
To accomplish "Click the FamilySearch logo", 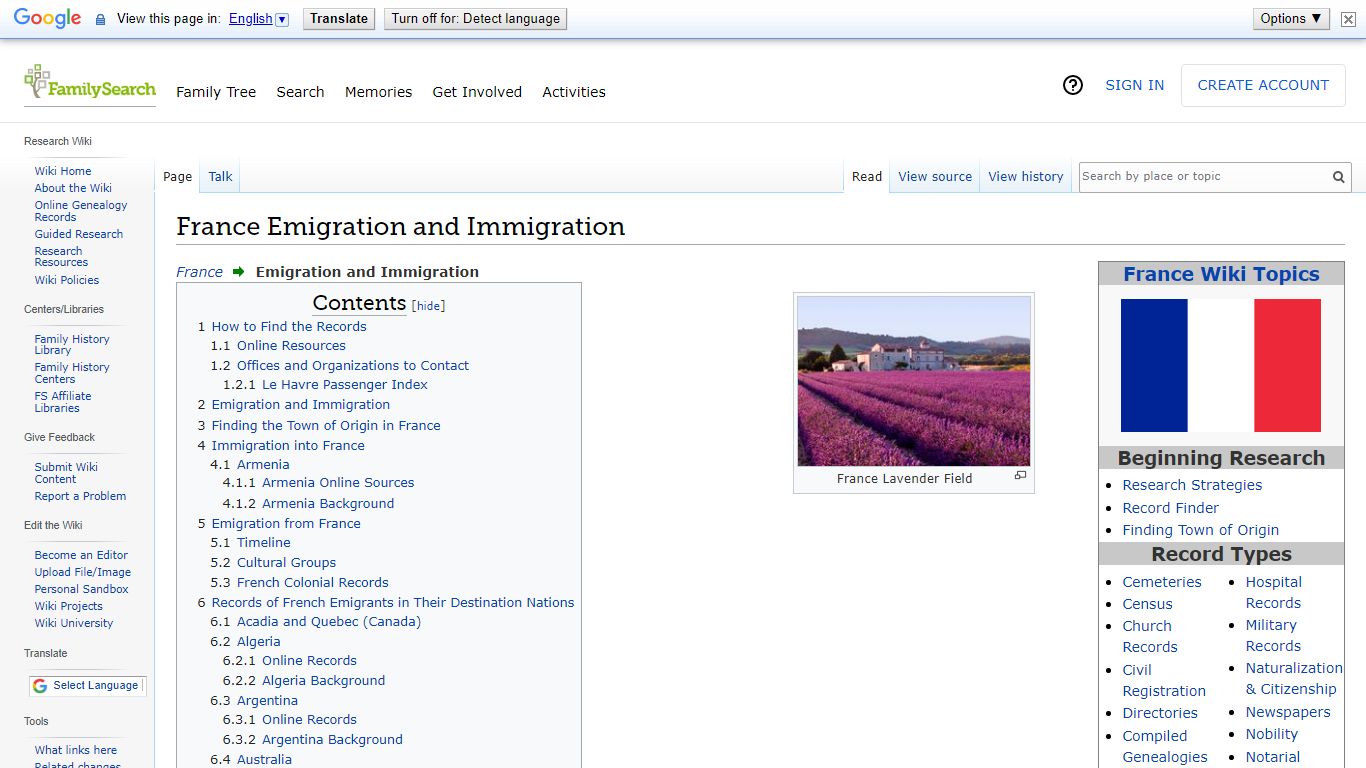I will coord(90,84).
